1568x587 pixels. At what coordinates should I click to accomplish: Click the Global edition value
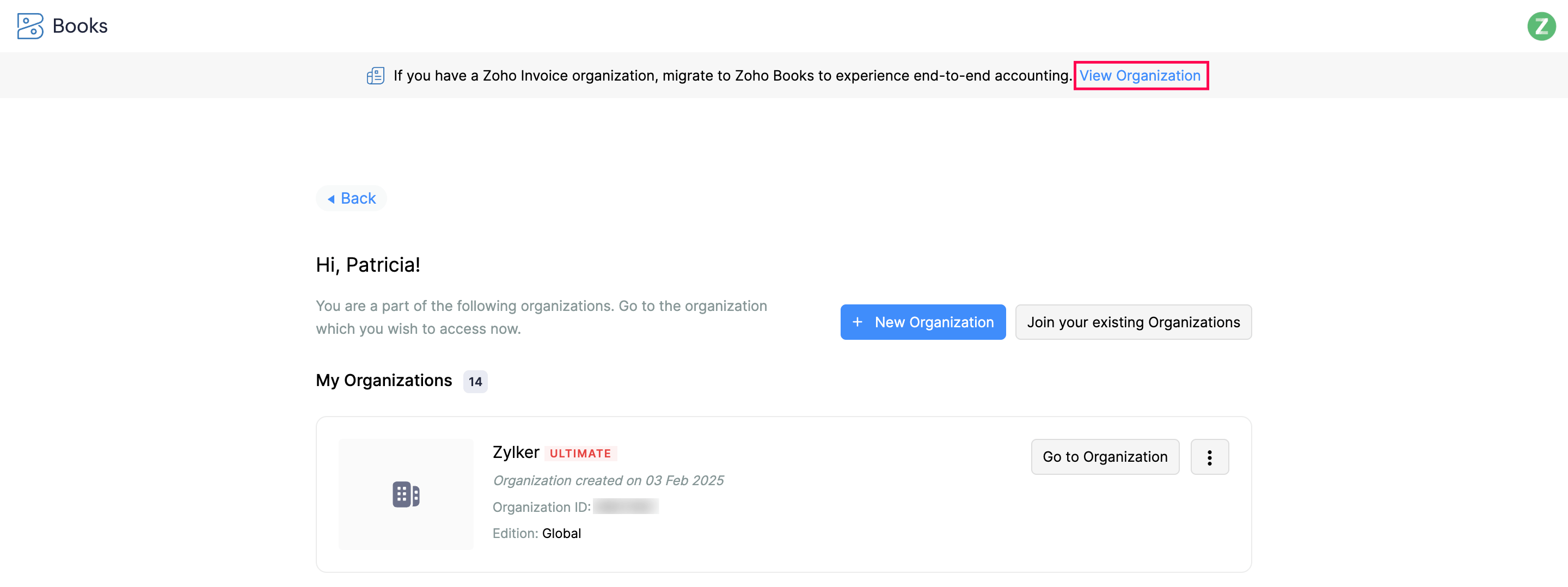point(561,534)
